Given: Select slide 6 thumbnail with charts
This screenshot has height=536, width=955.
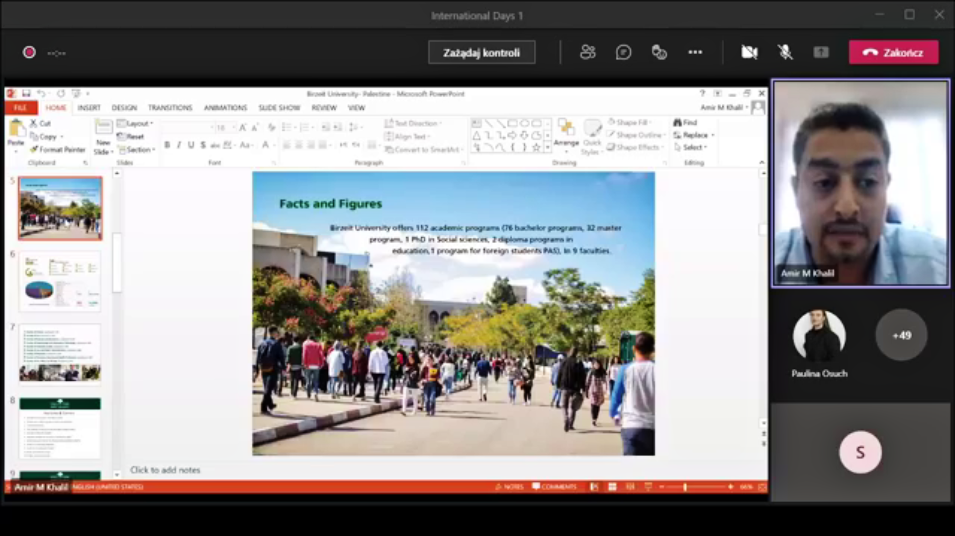Looking at the screenshot, I should tap(60, 282).
